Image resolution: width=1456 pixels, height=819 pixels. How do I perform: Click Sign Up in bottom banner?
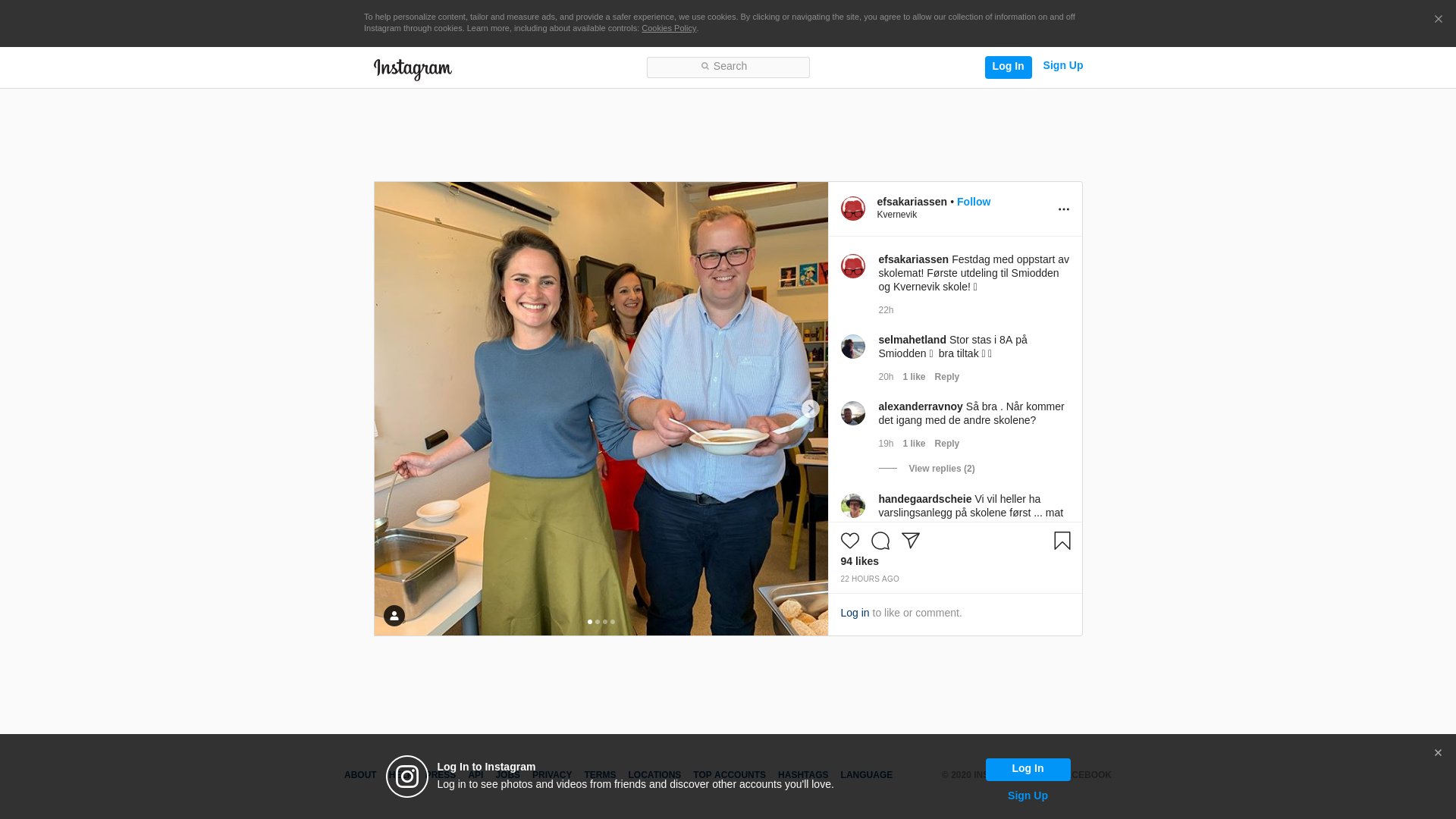[x=1028, y=795]
